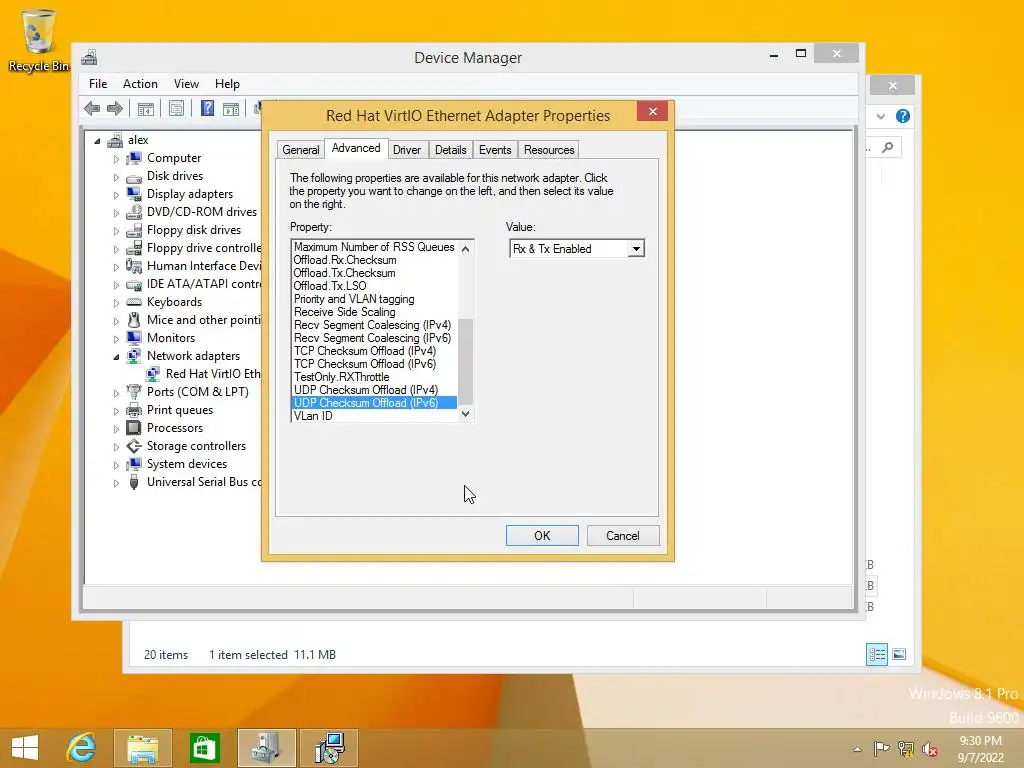Expand the Ports (COM & LPT) node

coord(116,392)
